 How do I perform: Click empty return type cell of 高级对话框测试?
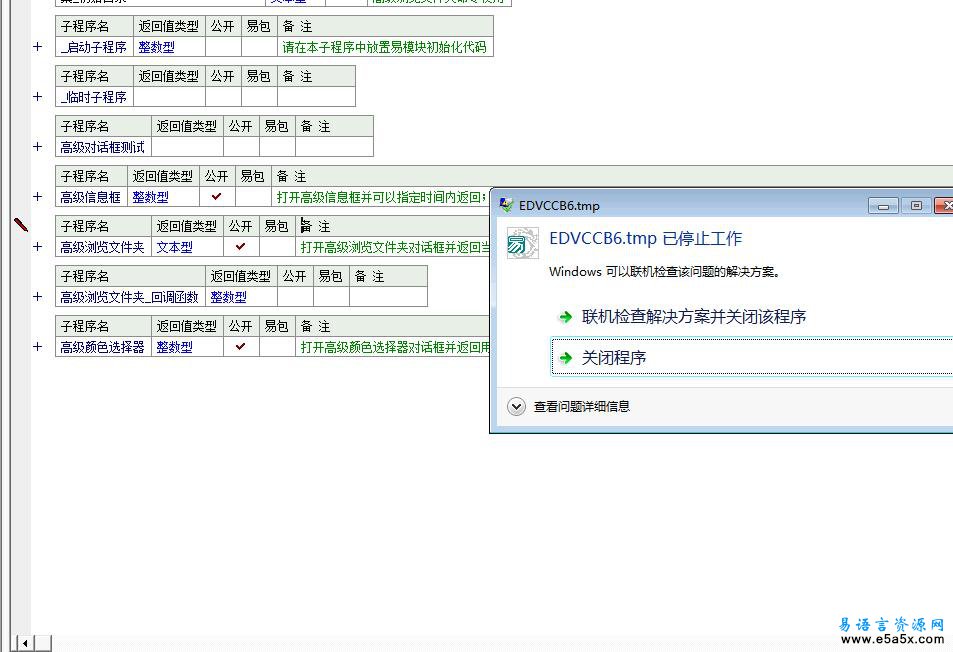187,146
